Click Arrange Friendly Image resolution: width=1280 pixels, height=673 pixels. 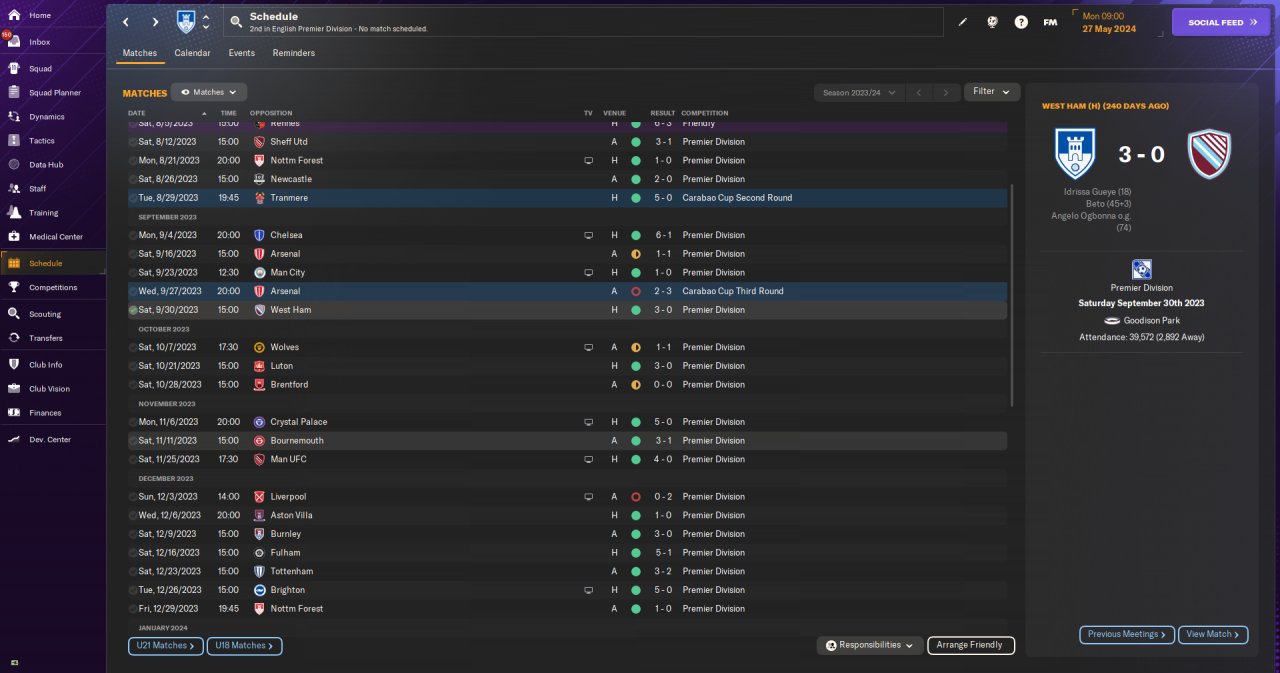point(971,645)
